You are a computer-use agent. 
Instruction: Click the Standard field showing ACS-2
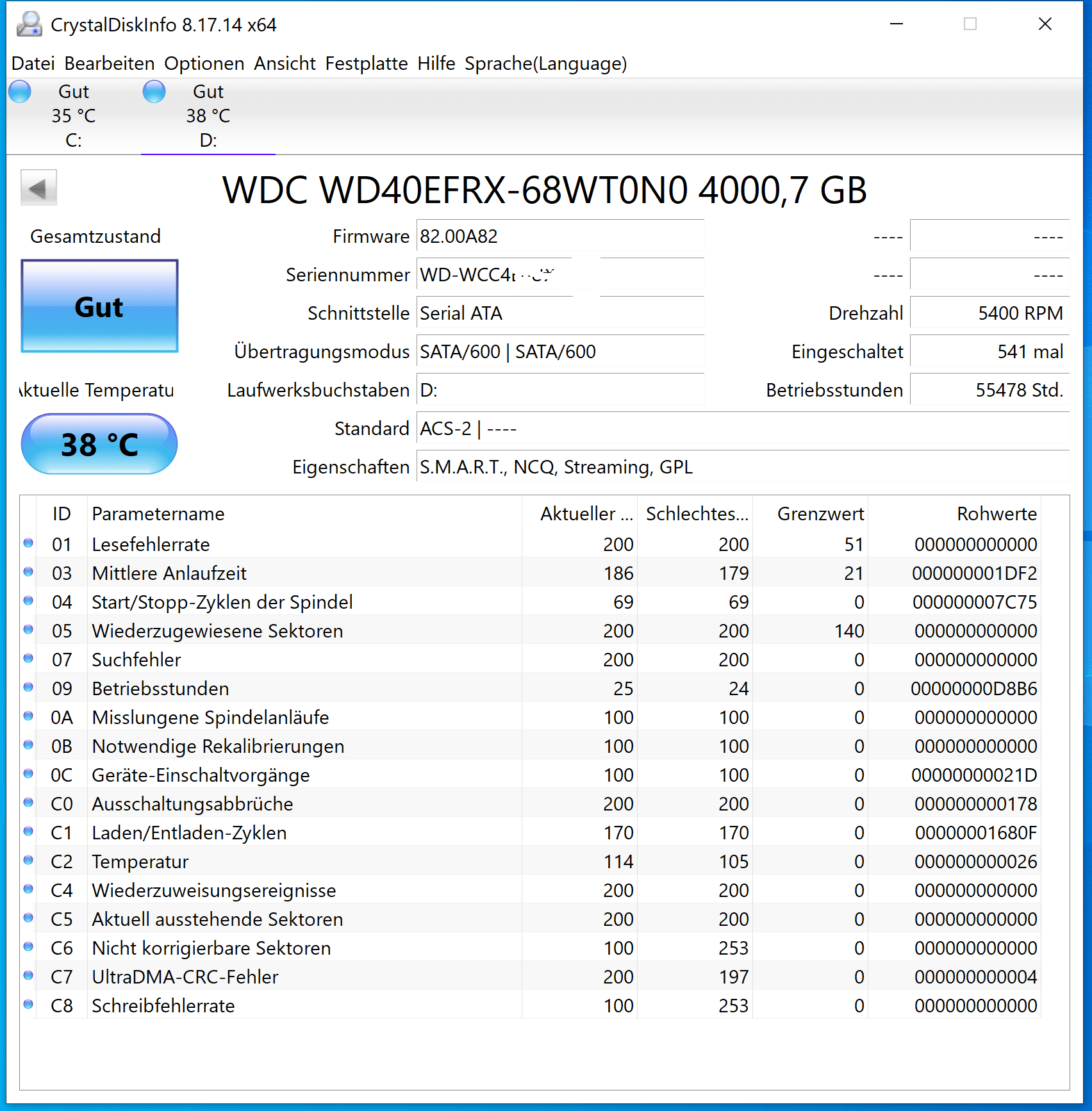pyautogui.click(x=743, y=429)
